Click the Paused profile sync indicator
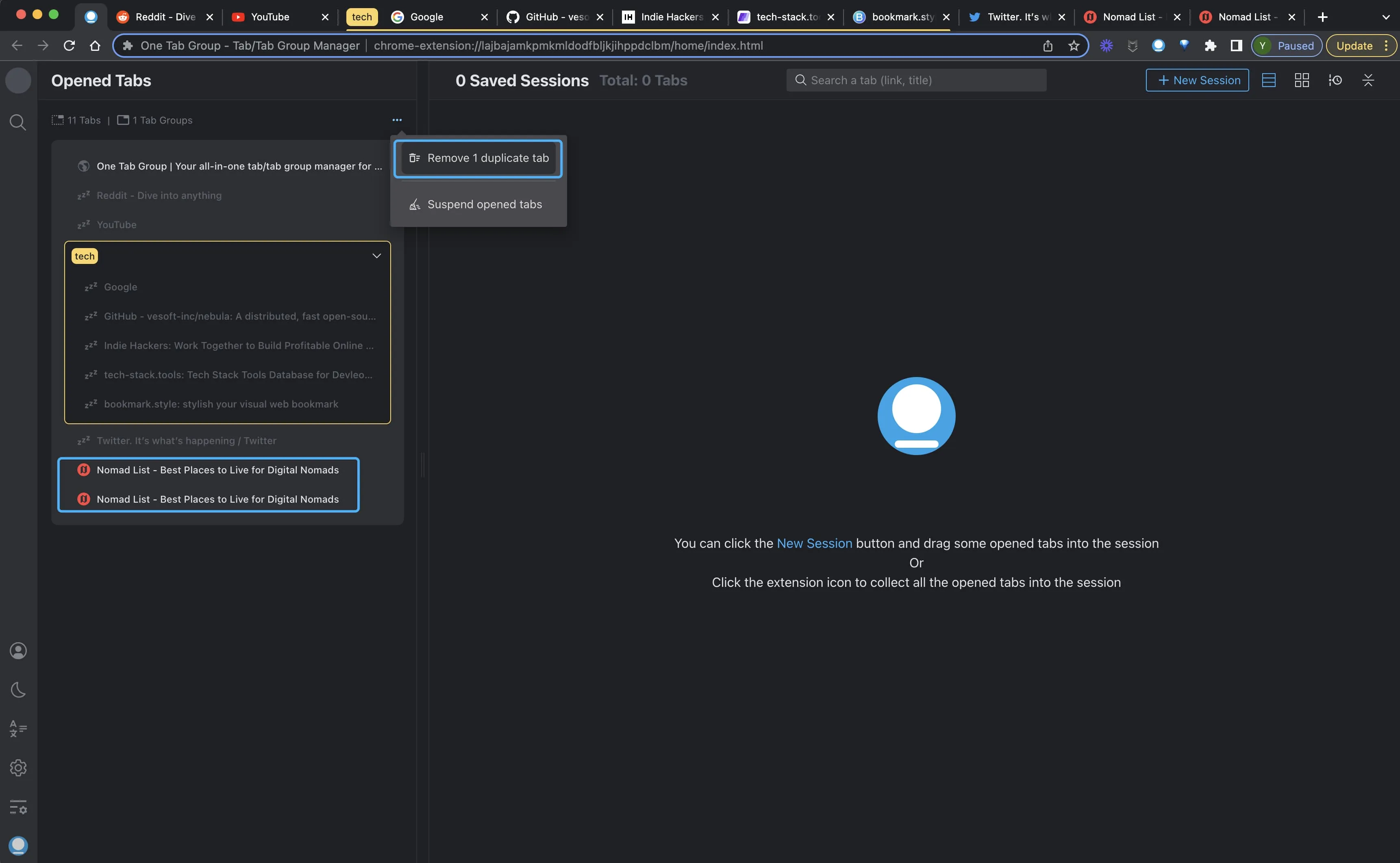Image resolution: width=1400 pixels, height=863 pixels. pos(1287,46)
